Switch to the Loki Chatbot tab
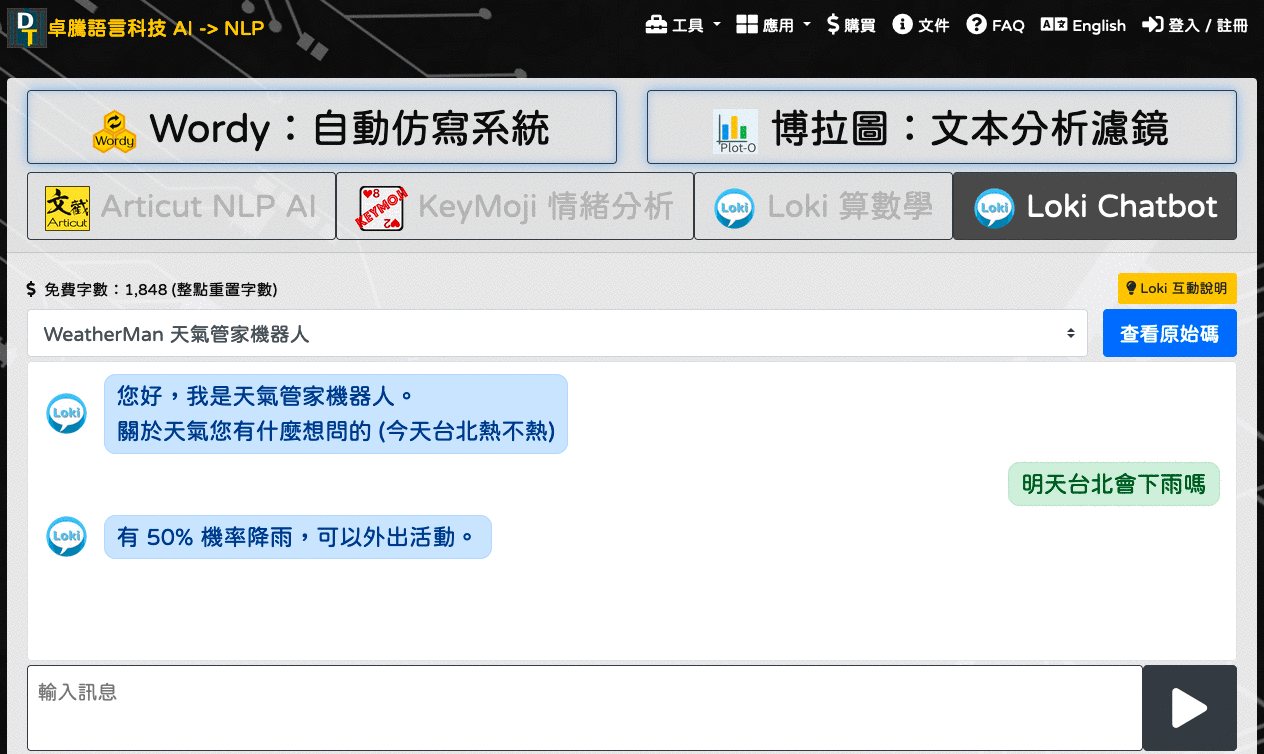Screen dimensions: 1264x754 tap(1094, 206)
